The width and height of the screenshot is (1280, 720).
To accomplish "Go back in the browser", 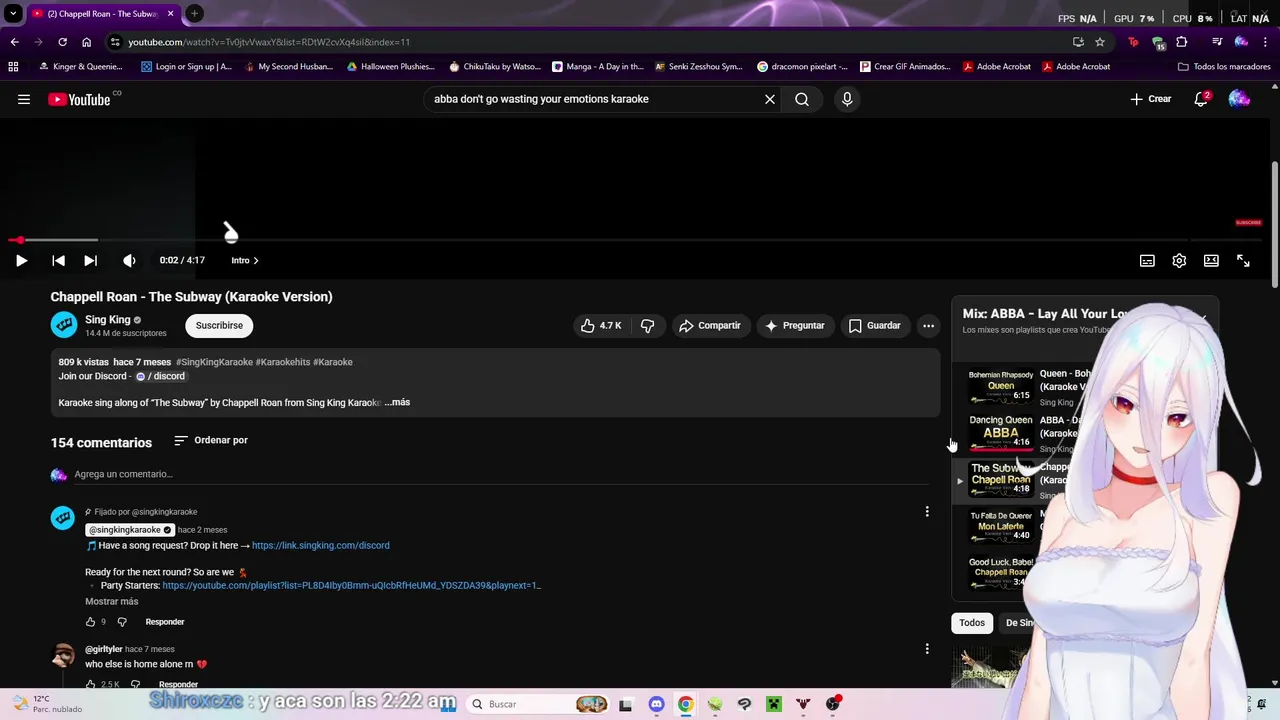I will (14, 42).
